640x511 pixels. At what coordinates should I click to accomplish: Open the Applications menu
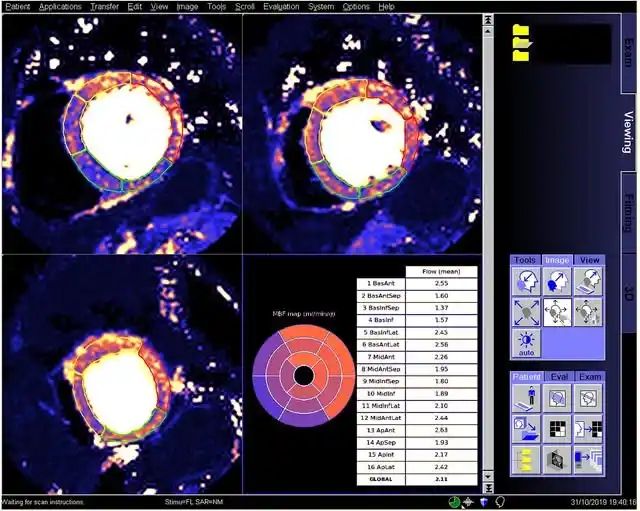60,7
